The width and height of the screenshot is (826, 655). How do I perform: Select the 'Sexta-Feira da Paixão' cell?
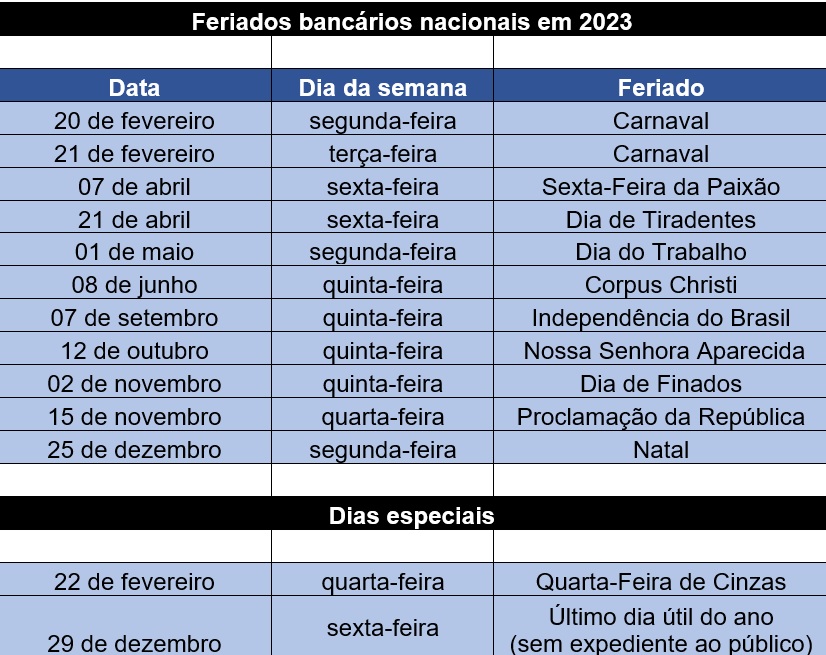[660, 185]
